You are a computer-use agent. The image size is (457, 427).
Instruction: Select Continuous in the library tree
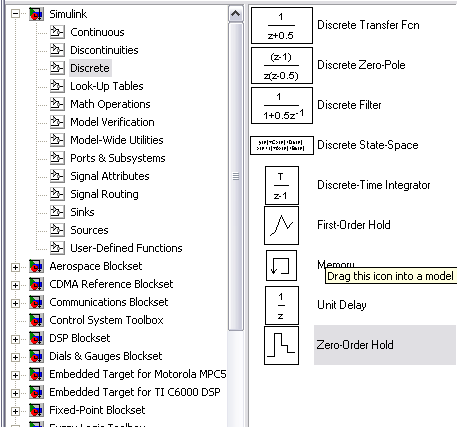point(97,32)
